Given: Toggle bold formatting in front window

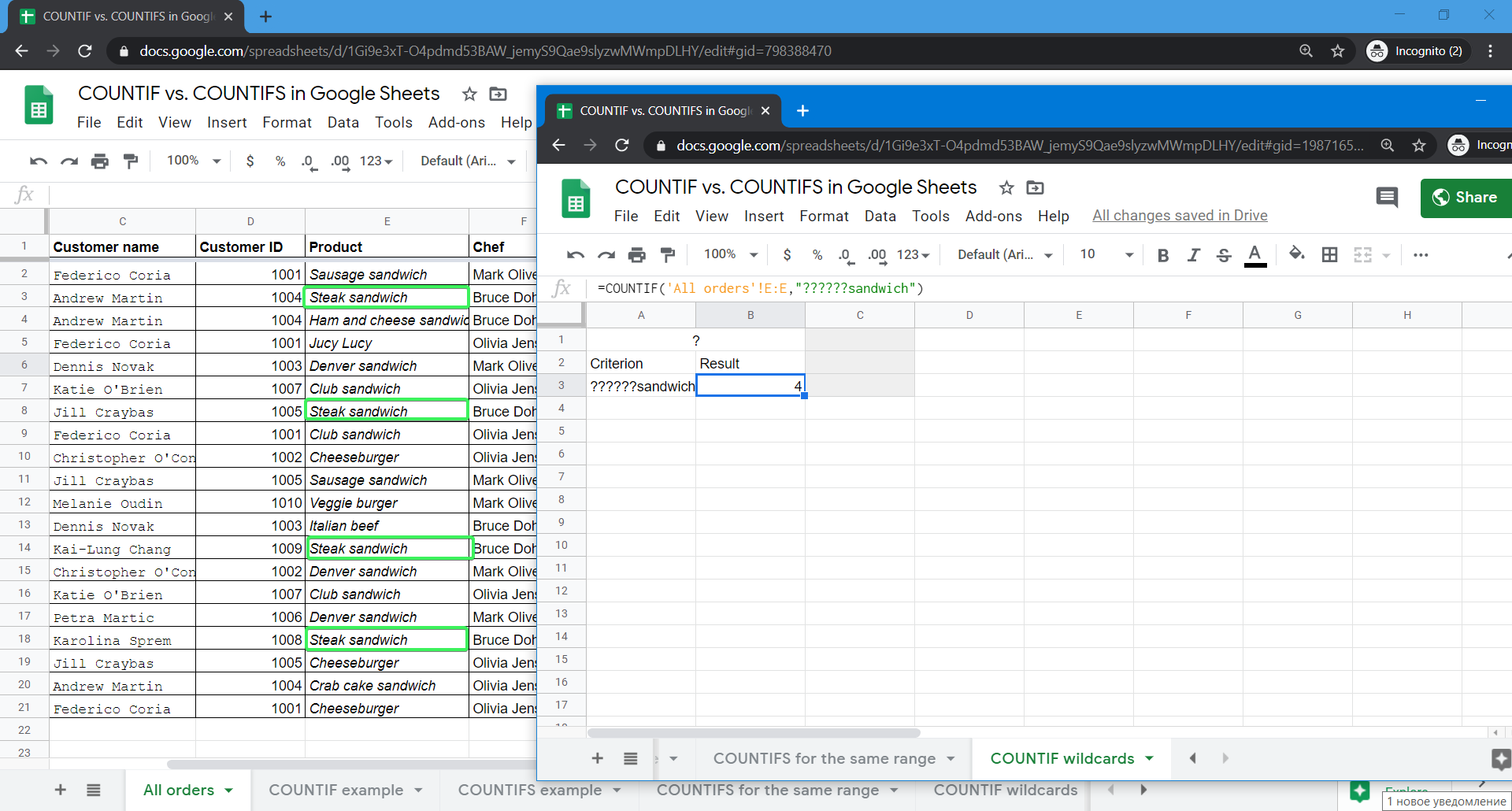Looking at the screenshot, I should [x=1163, y=254].
